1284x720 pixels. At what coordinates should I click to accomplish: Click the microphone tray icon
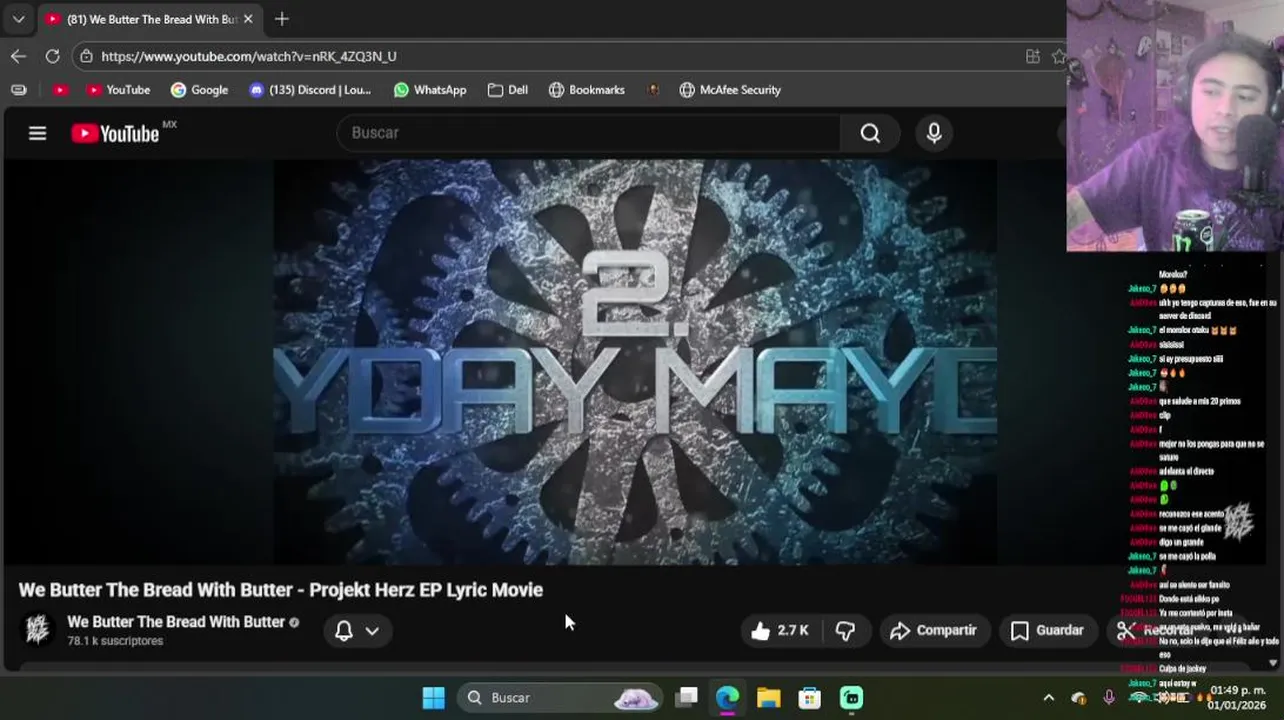(1108, 697)
